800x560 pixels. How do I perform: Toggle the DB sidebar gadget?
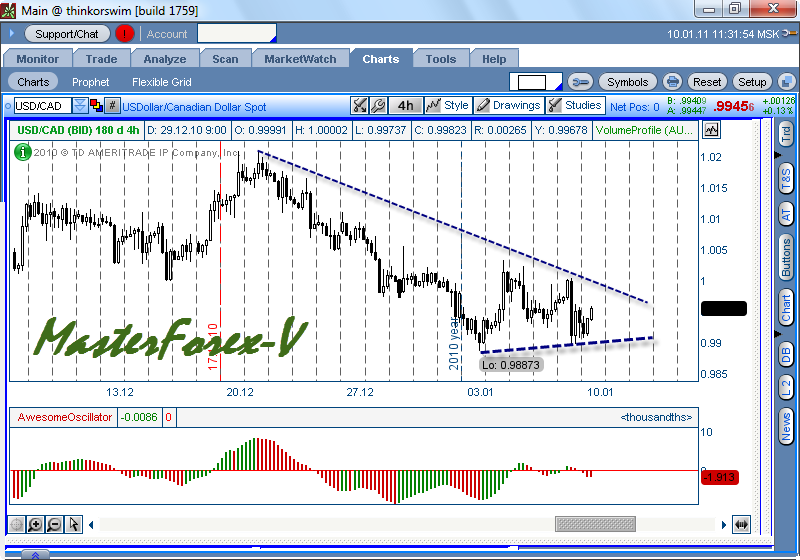pos(786,355)
